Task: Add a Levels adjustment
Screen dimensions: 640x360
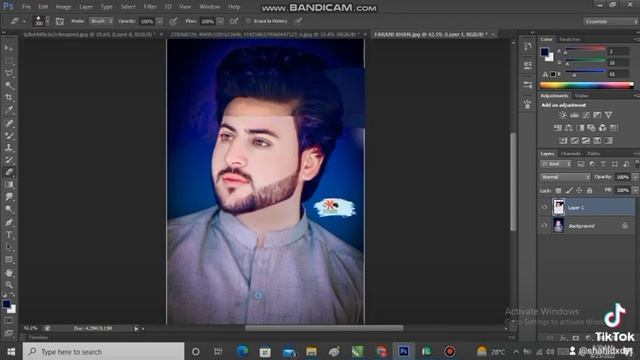Action: [x=574, y=115]
